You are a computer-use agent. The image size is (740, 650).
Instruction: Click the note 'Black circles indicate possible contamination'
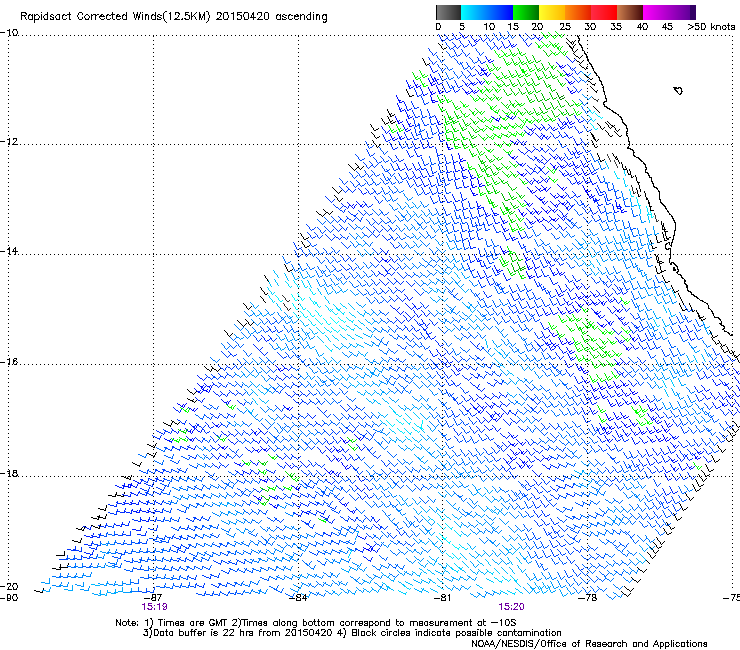click(456, 633)
